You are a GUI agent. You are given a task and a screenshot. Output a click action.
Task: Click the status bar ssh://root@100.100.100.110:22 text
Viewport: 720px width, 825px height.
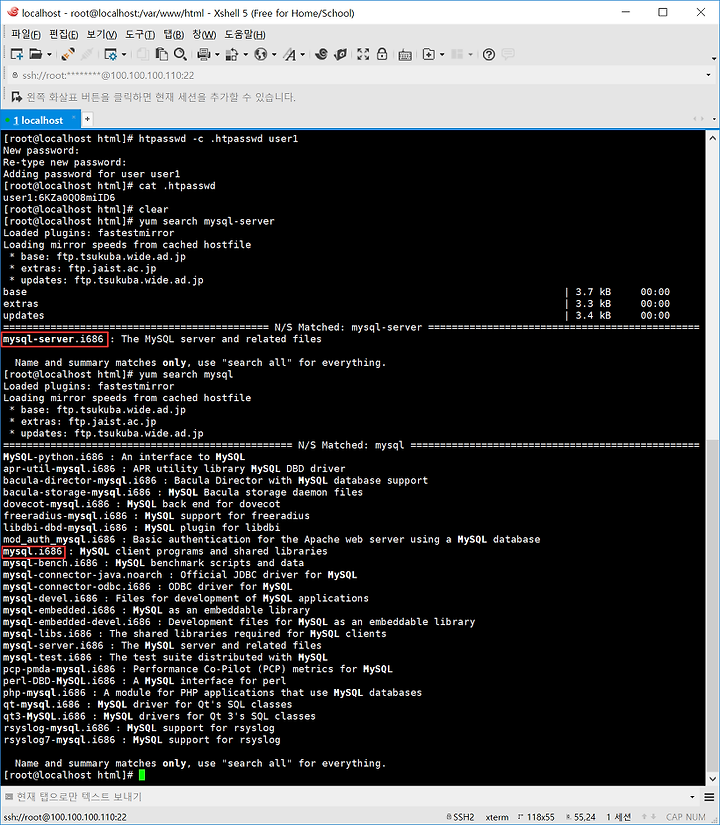pos(65,817)
